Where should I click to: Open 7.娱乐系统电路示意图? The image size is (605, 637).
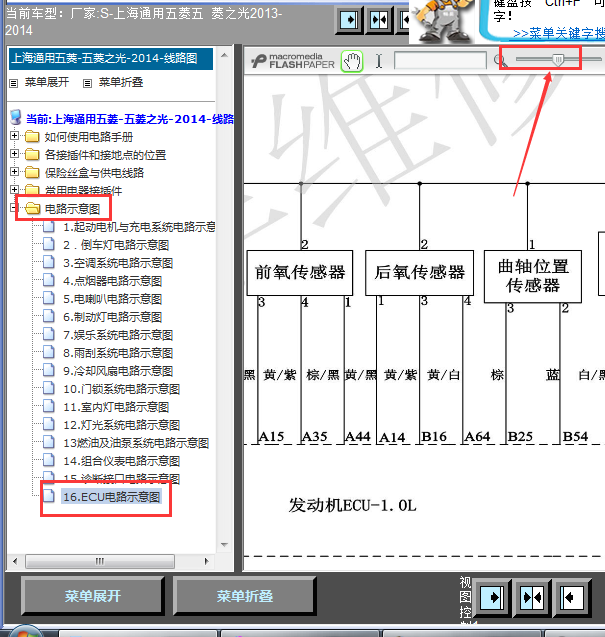(118, 335)
